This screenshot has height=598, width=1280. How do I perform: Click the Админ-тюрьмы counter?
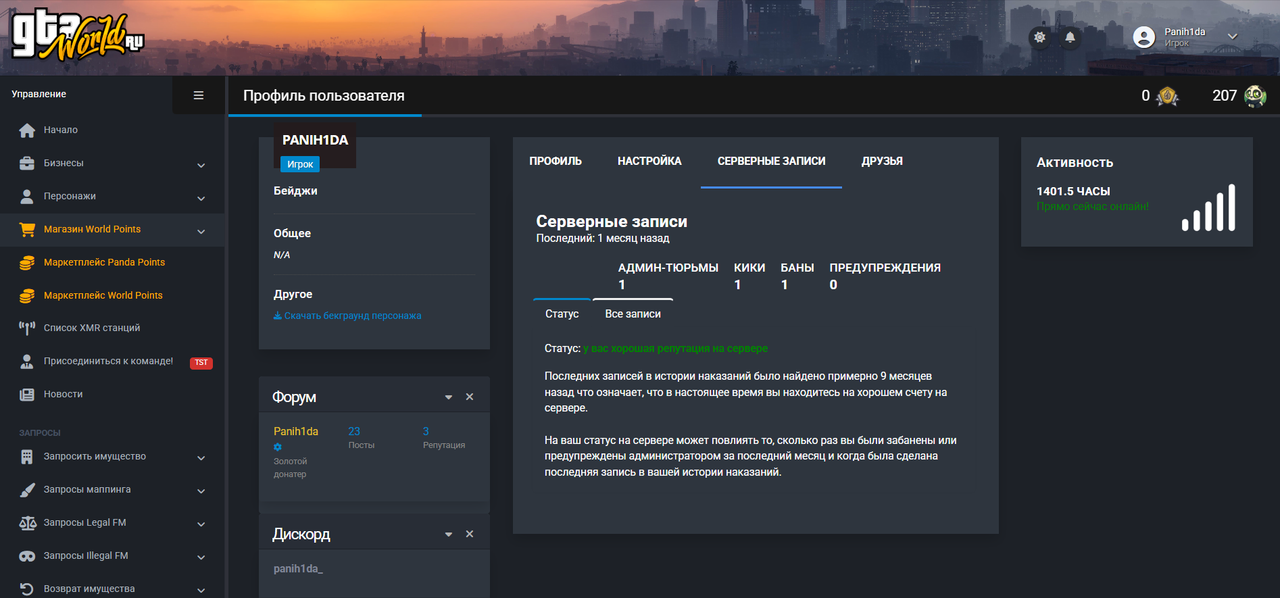tap(668, 276)
